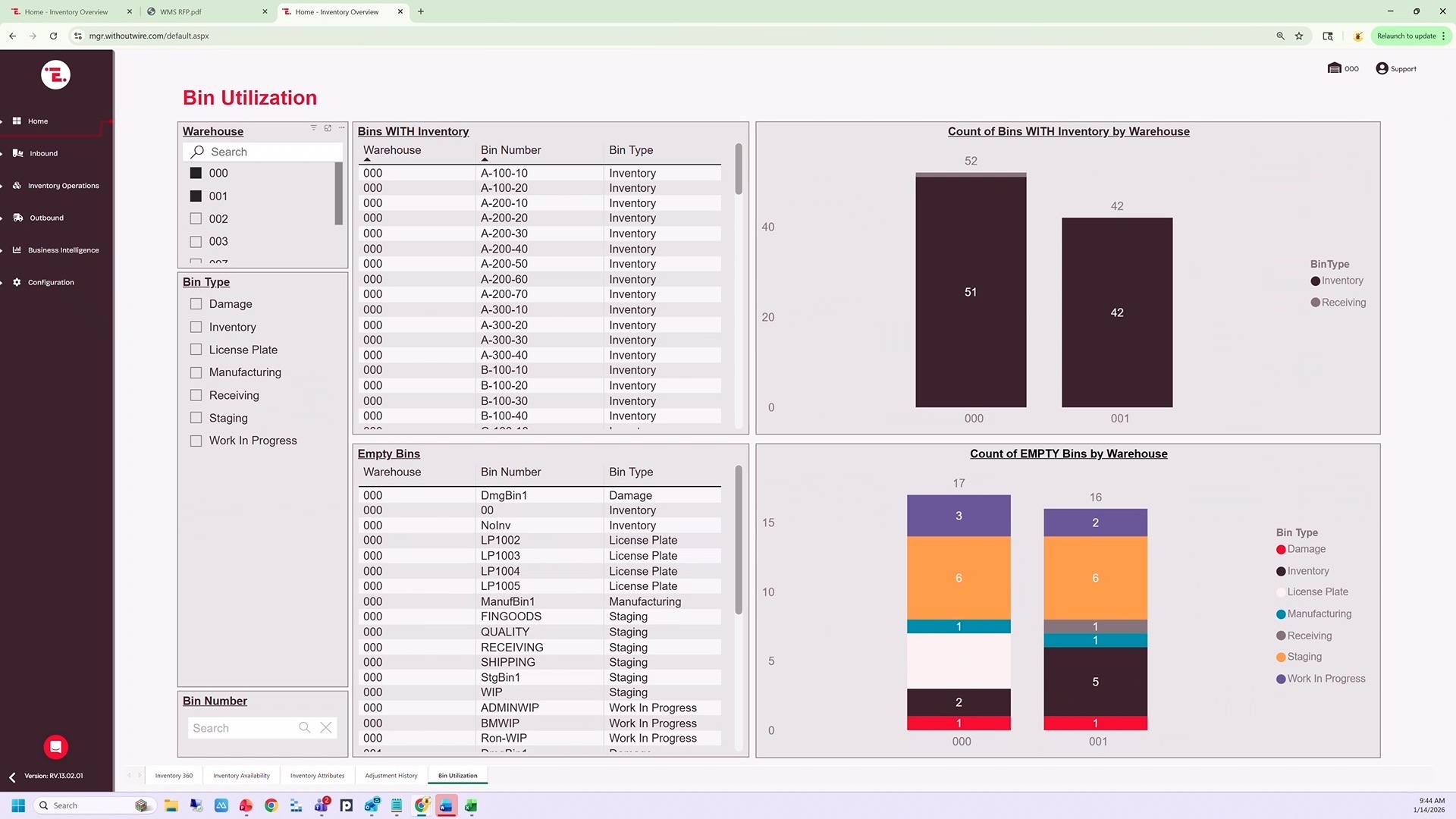This screenshot has width=1456, height=819.
Task: Expand the Inbound sidebar menu
Action: click(43, 153)
